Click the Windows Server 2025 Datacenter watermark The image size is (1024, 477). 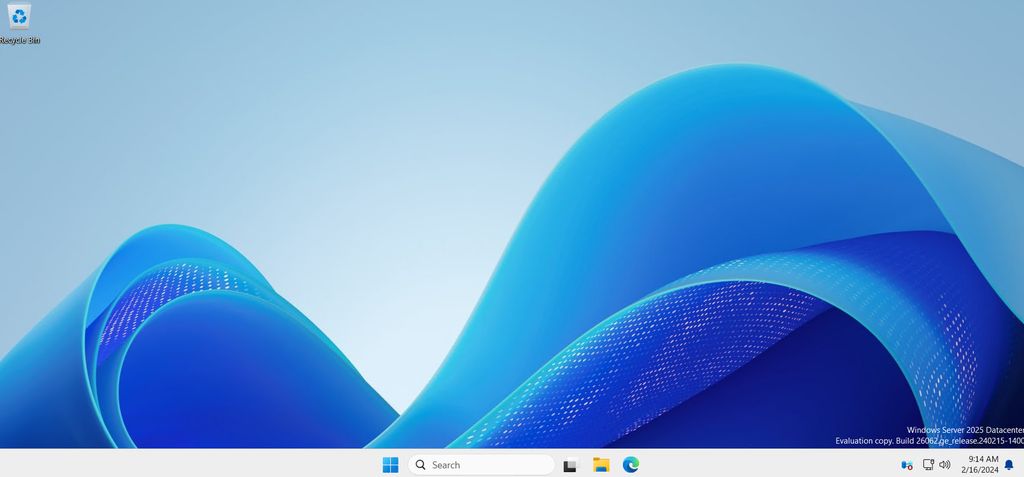click(964, 430)
